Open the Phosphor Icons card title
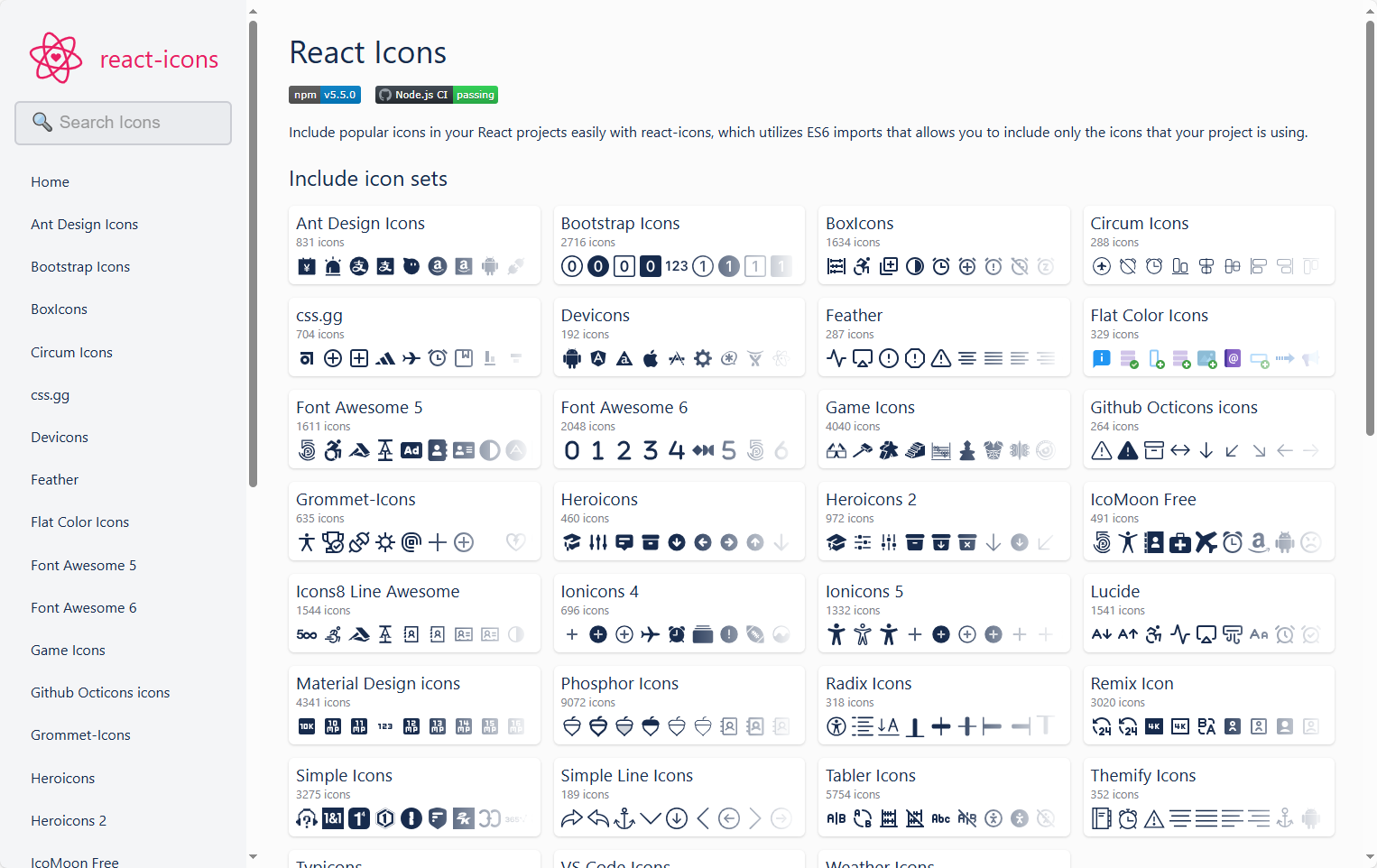 [x=620, y=683]
